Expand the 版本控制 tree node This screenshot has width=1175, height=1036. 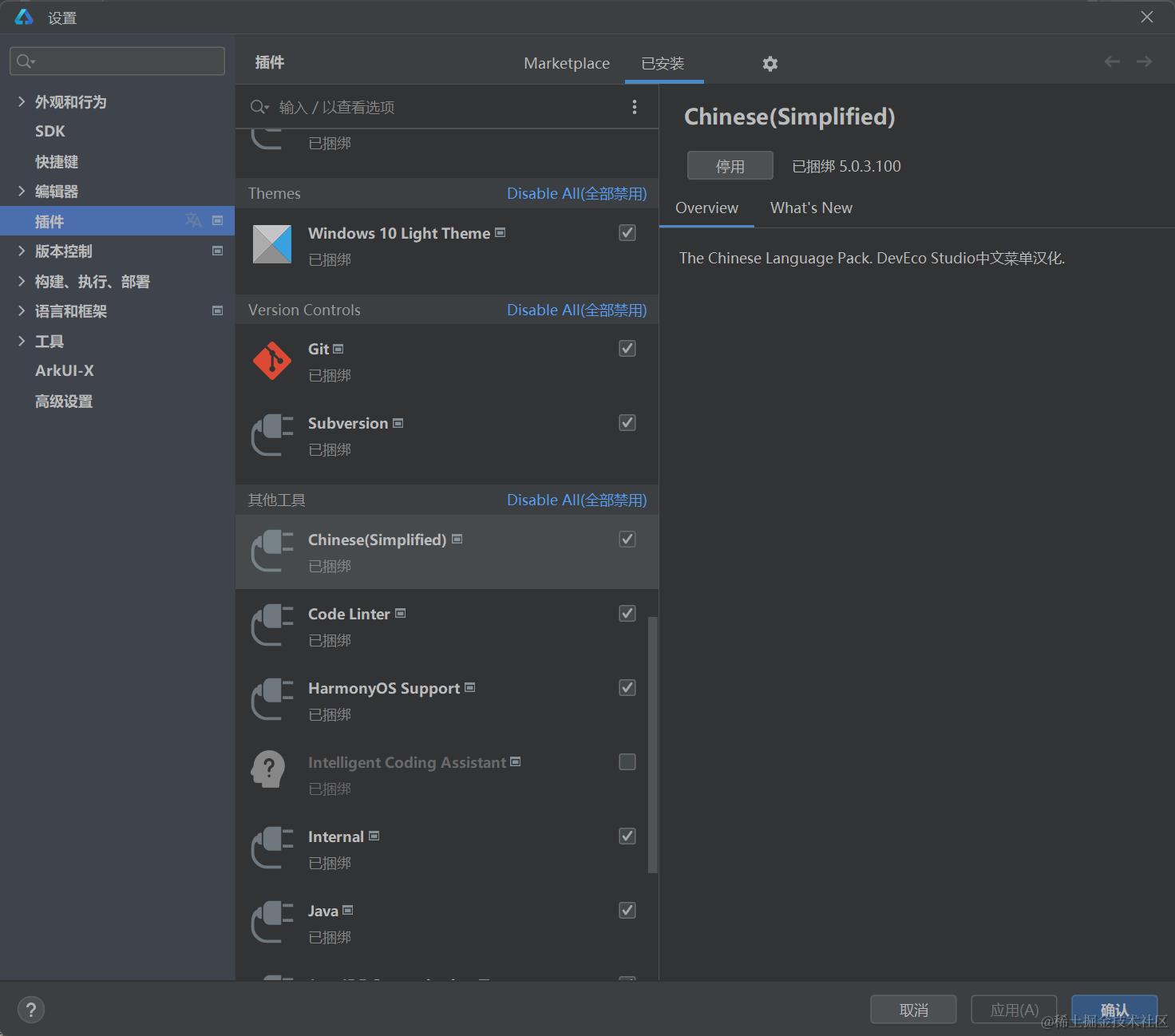[x=22, y=251]
